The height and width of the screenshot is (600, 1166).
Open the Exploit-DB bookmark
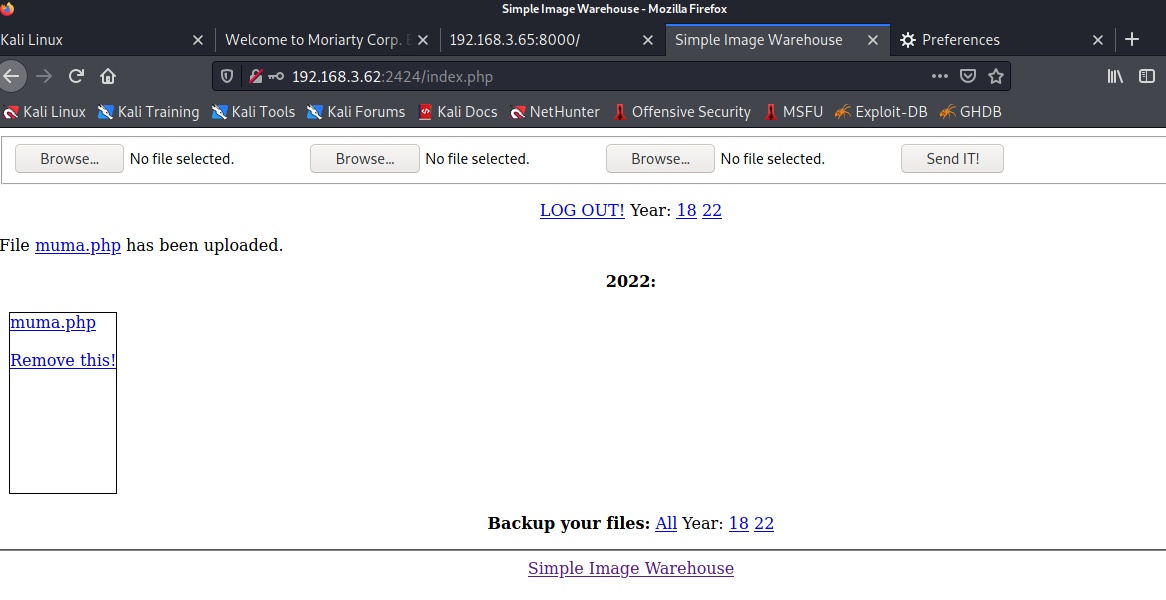(881, 112)
